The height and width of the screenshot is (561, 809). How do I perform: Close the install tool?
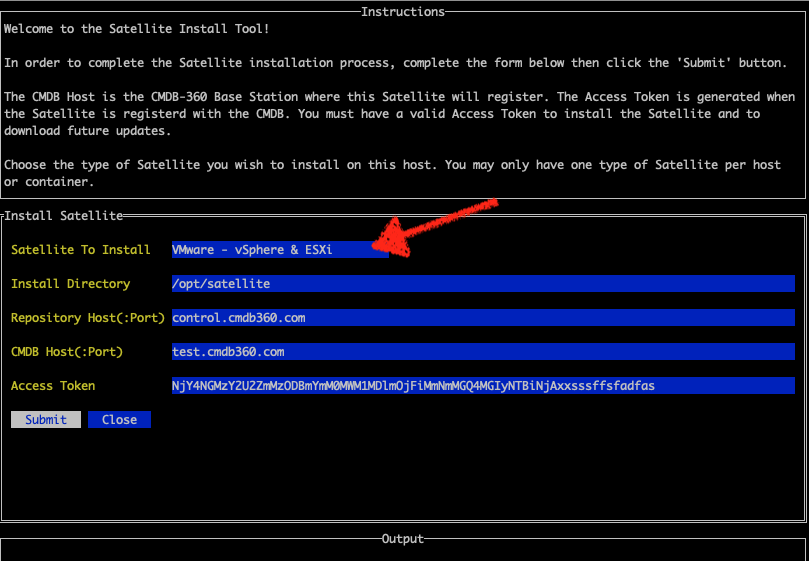click(119, 420)
